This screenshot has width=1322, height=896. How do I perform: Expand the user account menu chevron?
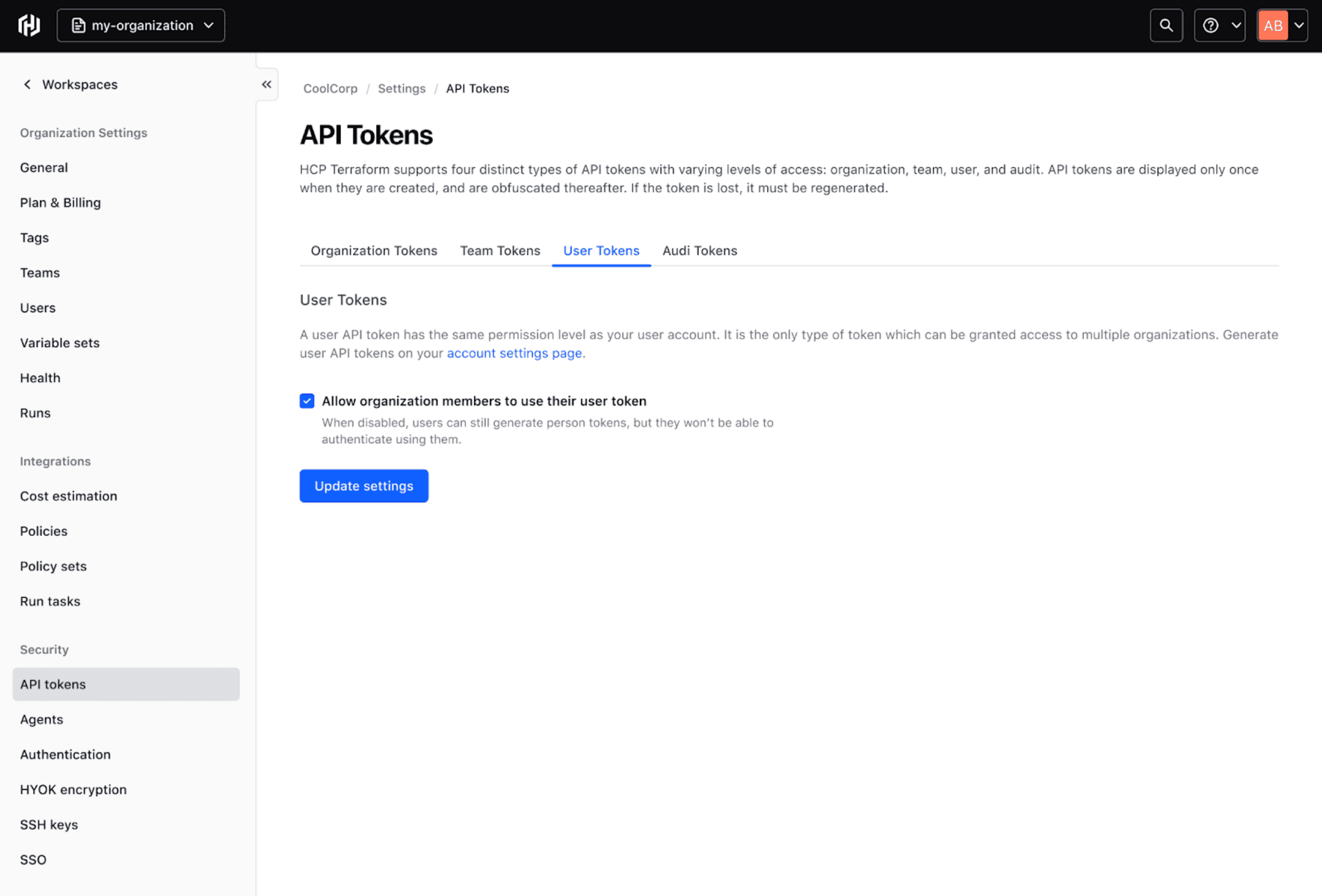coord(1299,26)
